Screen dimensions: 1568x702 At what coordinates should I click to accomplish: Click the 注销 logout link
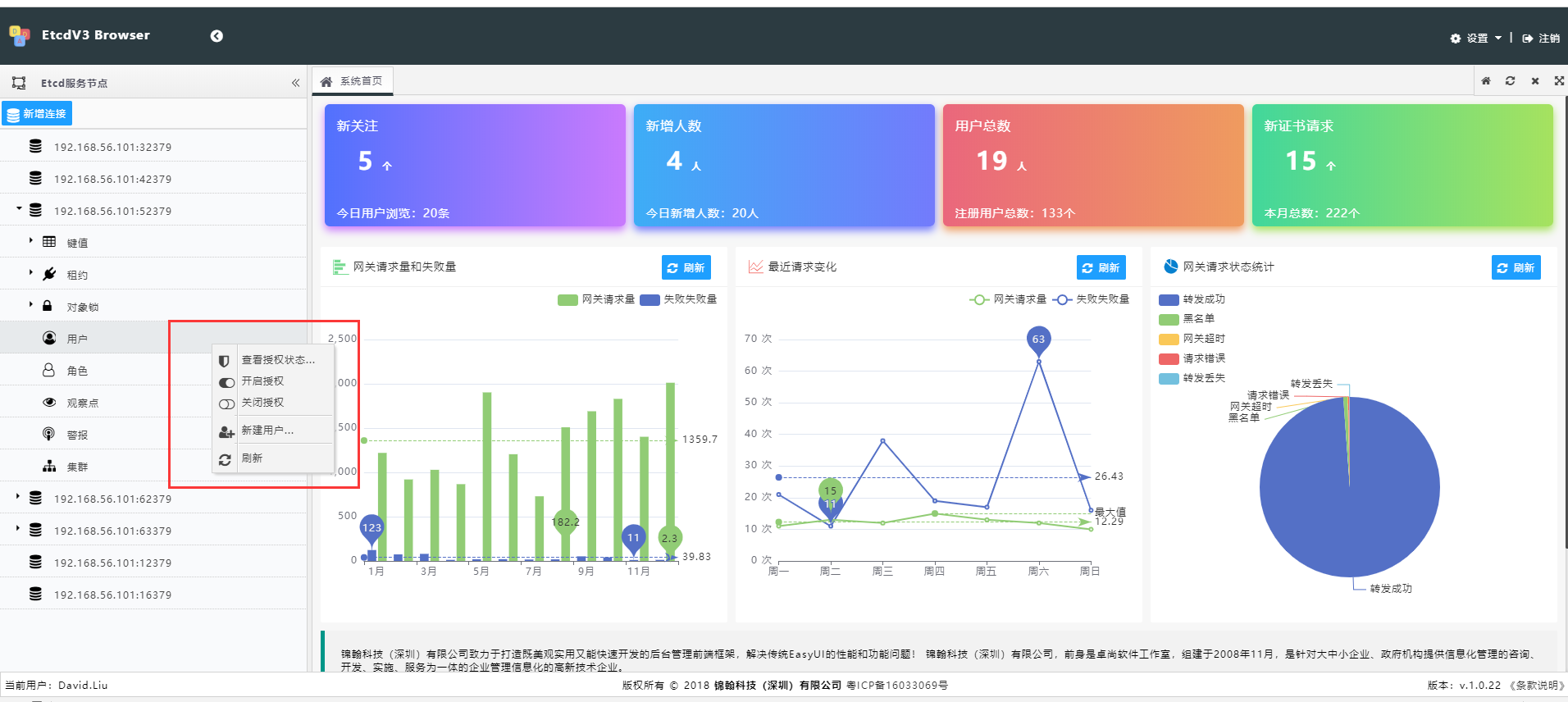point(1541,39)
